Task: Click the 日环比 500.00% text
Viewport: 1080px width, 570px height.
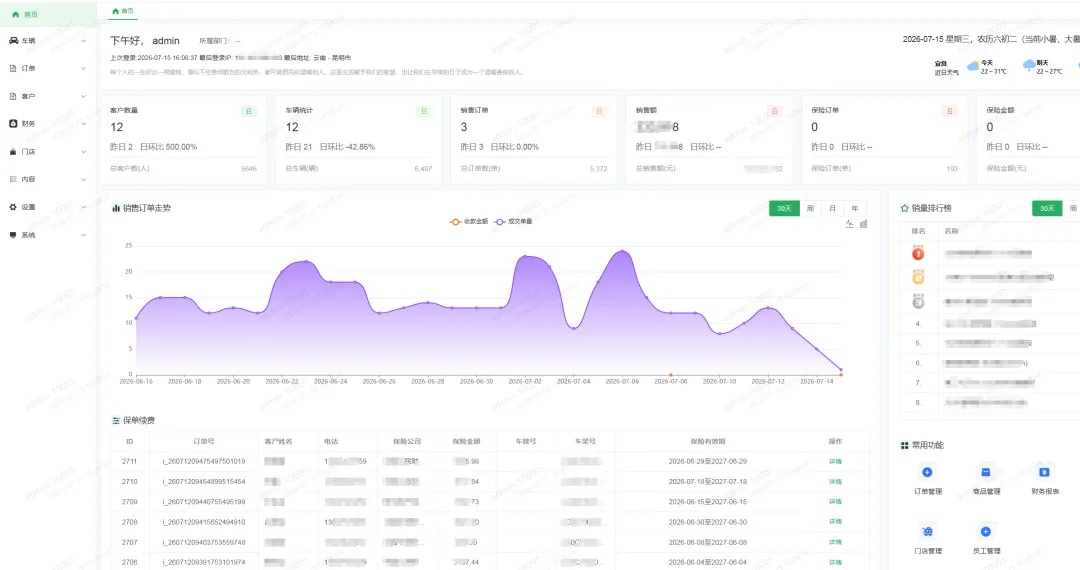Action: 168,147
